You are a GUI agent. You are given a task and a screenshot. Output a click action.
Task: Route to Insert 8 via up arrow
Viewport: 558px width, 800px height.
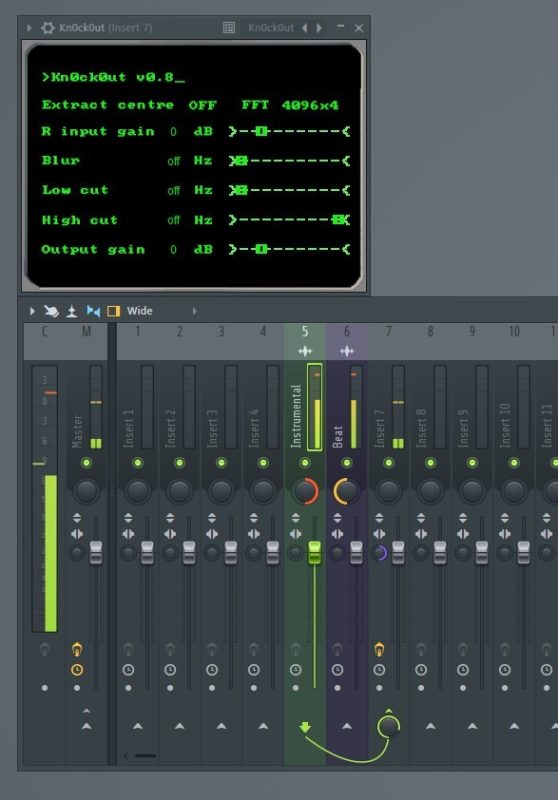(430, 726)
